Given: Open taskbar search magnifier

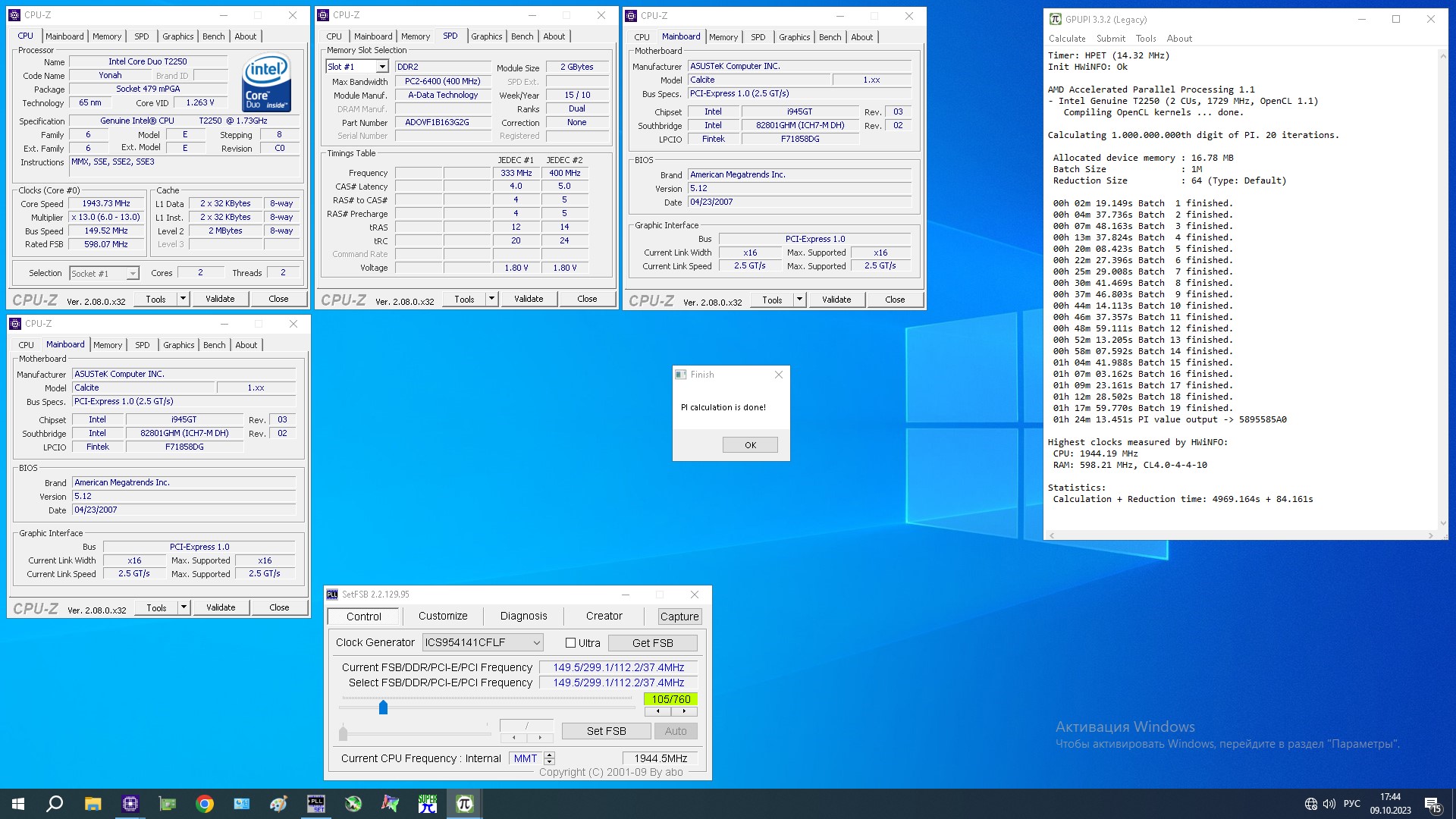Looking at the screenshot, I should click(x=55, y=804).
